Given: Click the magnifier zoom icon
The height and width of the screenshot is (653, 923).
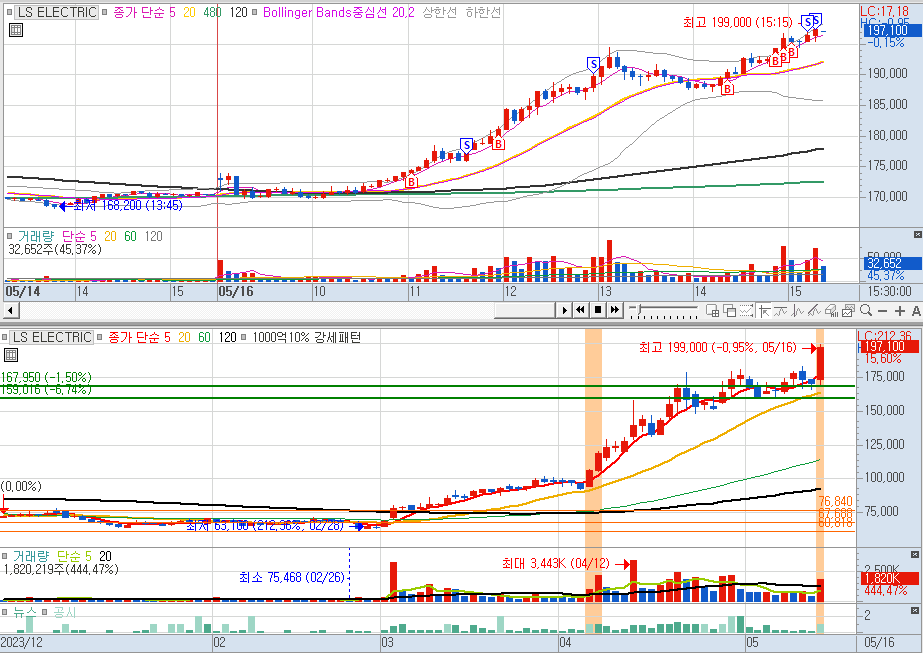Looking at the screenshot, I should pyautogui.click(x=865, y=310).
